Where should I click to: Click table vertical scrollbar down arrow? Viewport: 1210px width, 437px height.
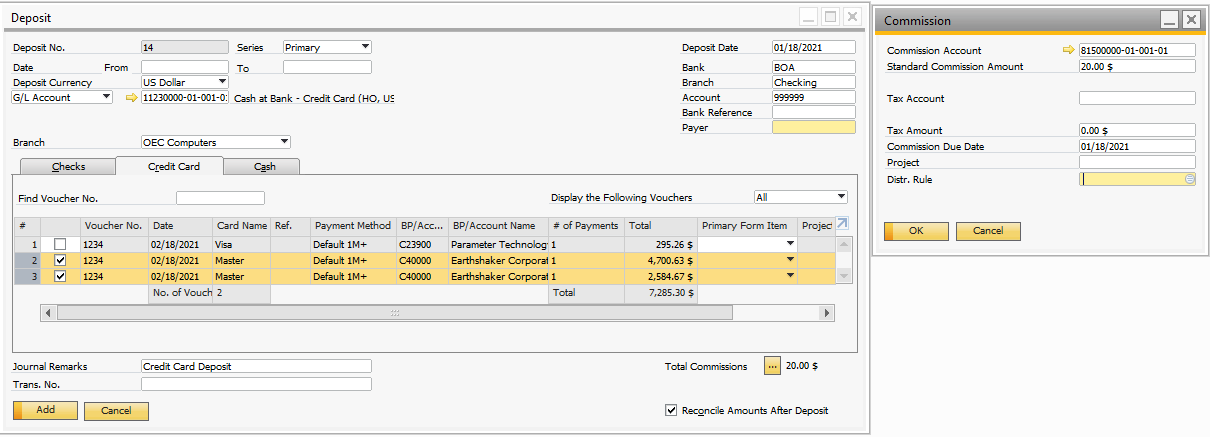tap(844, 276)
